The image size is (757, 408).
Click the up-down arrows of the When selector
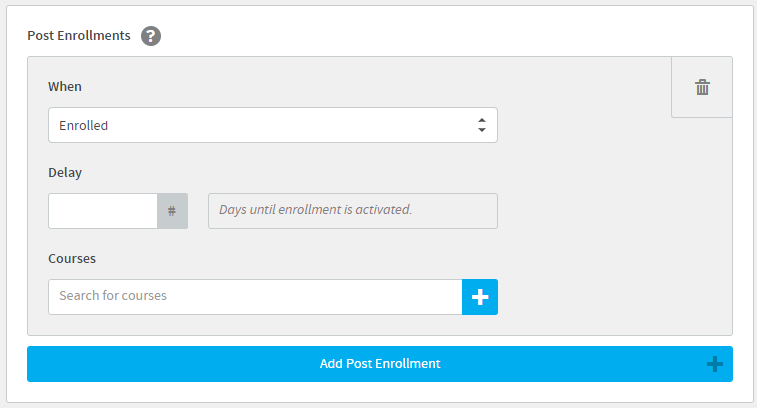click(x=482, y=125)
